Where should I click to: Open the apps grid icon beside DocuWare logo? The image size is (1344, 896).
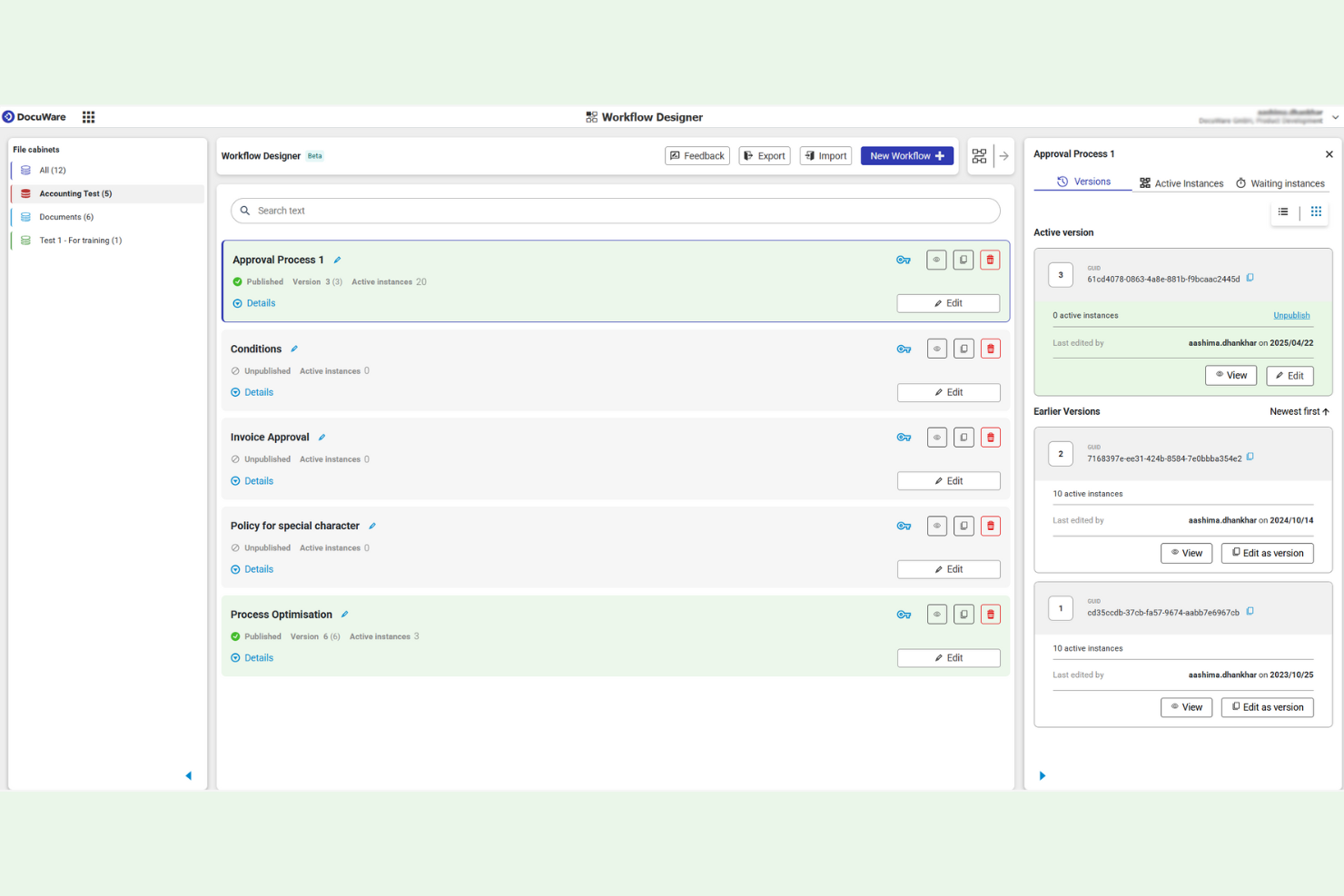click(88, 116)
